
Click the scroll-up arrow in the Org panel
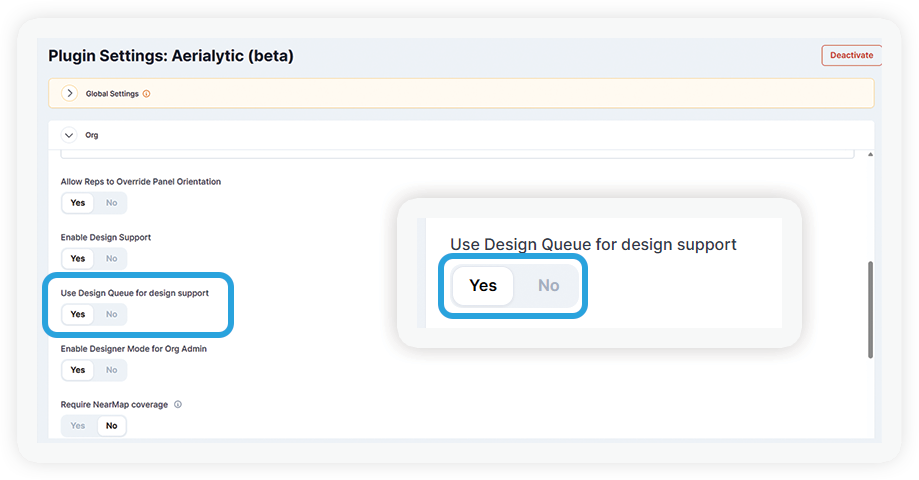coord(870,155)
